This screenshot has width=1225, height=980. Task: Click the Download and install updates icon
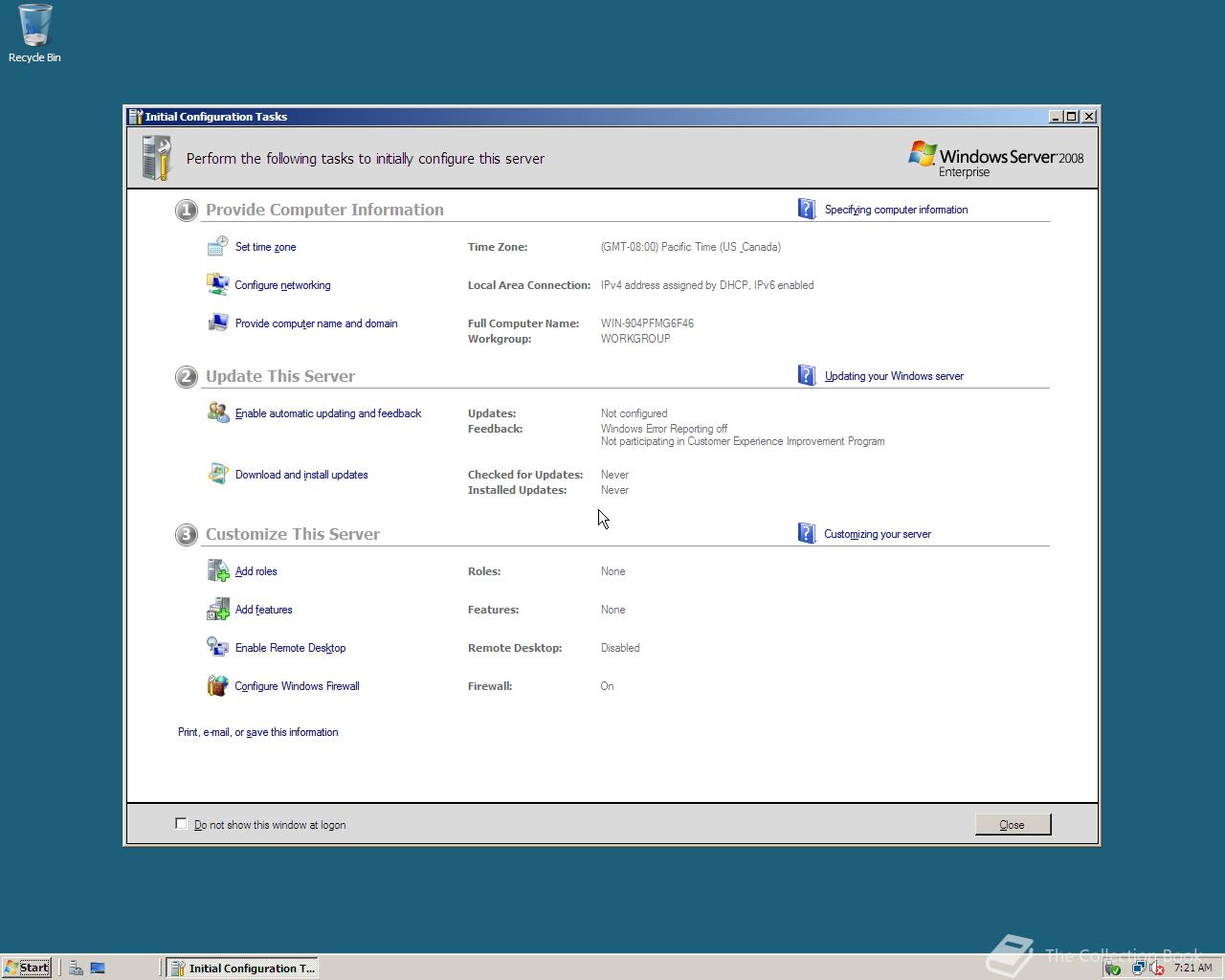tap(218, 474)
